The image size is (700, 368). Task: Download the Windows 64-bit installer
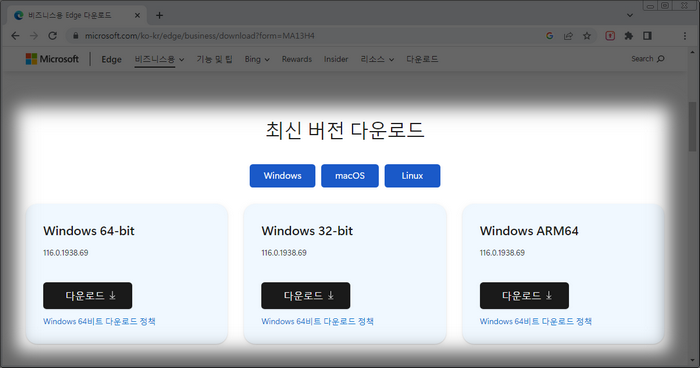coord(88,295)
